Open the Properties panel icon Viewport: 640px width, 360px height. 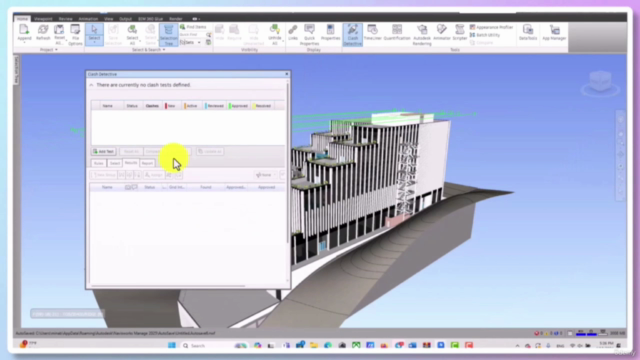click(330, 32)
